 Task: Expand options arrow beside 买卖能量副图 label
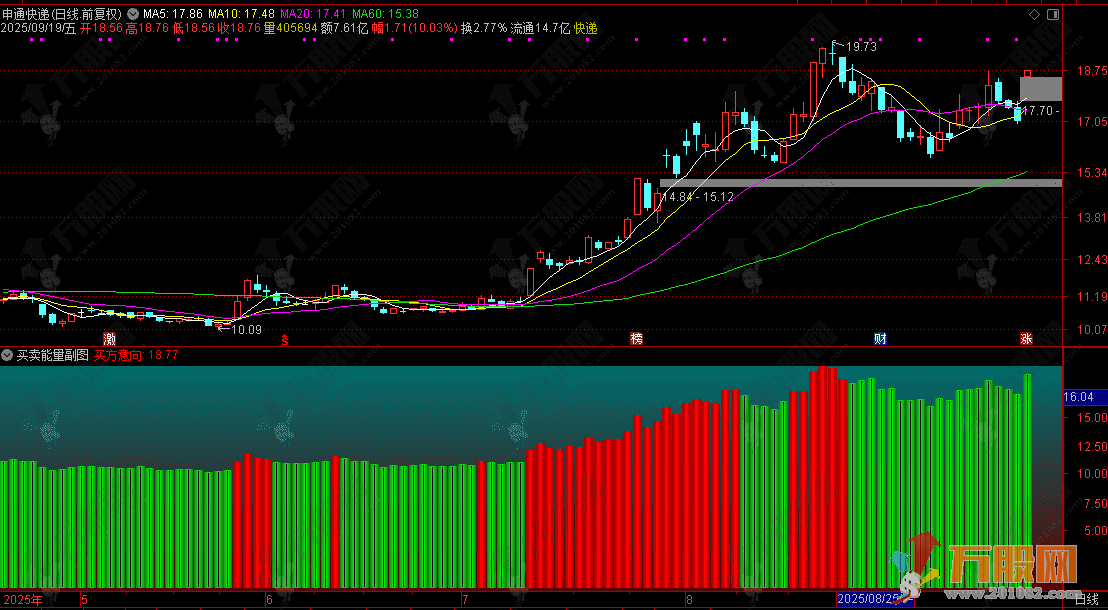pyautogui.click(x=8, y=355)
